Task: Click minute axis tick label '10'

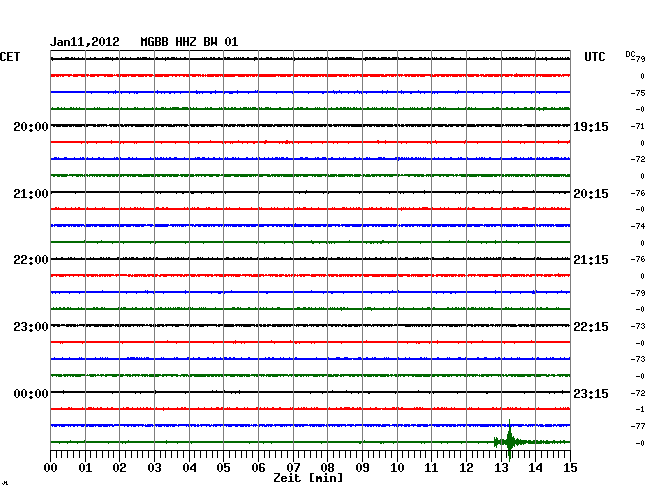Action: pyautogui.click(x=397, y=468)
